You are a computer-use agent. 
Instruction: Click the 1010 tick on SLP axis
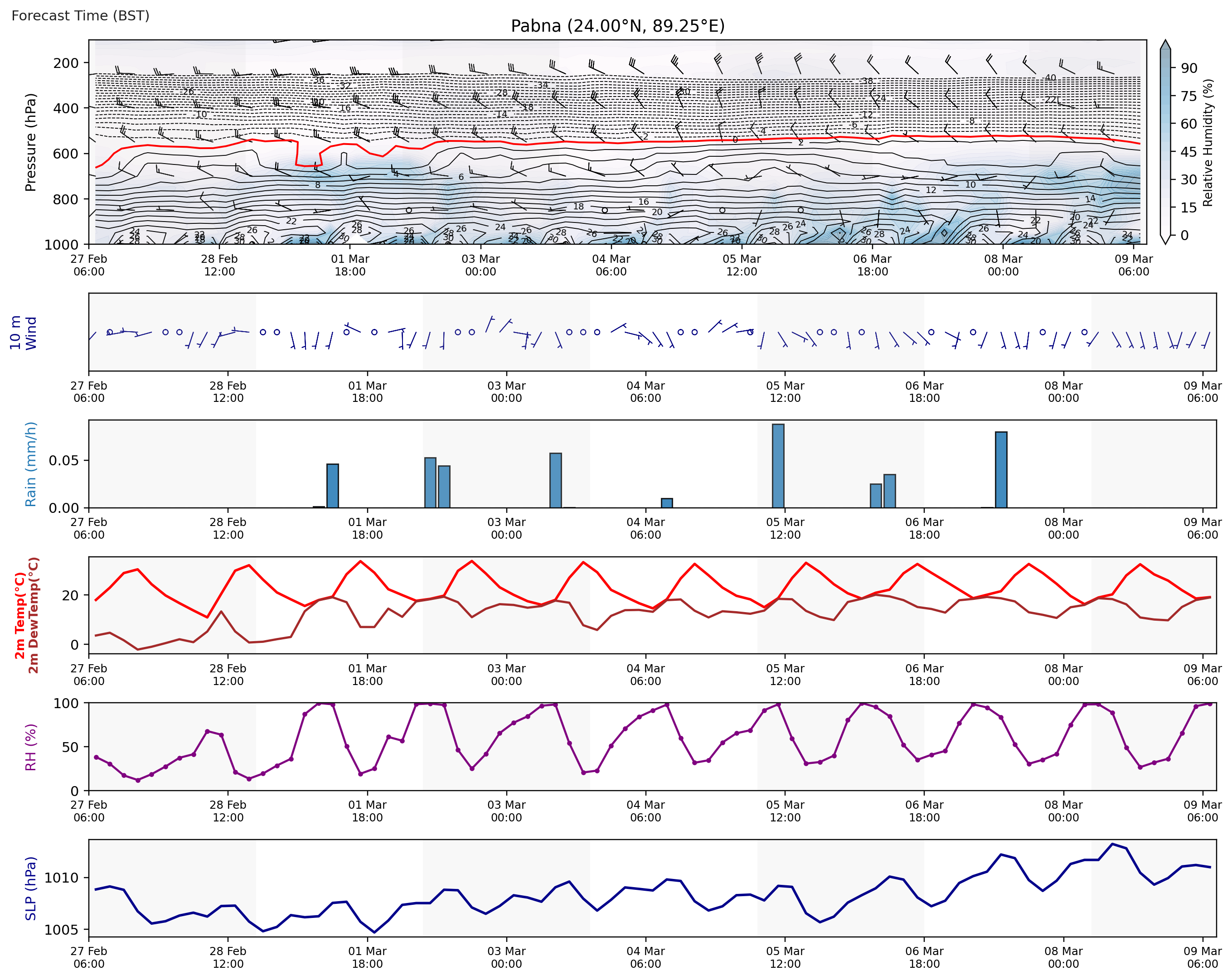coord(61,878)
